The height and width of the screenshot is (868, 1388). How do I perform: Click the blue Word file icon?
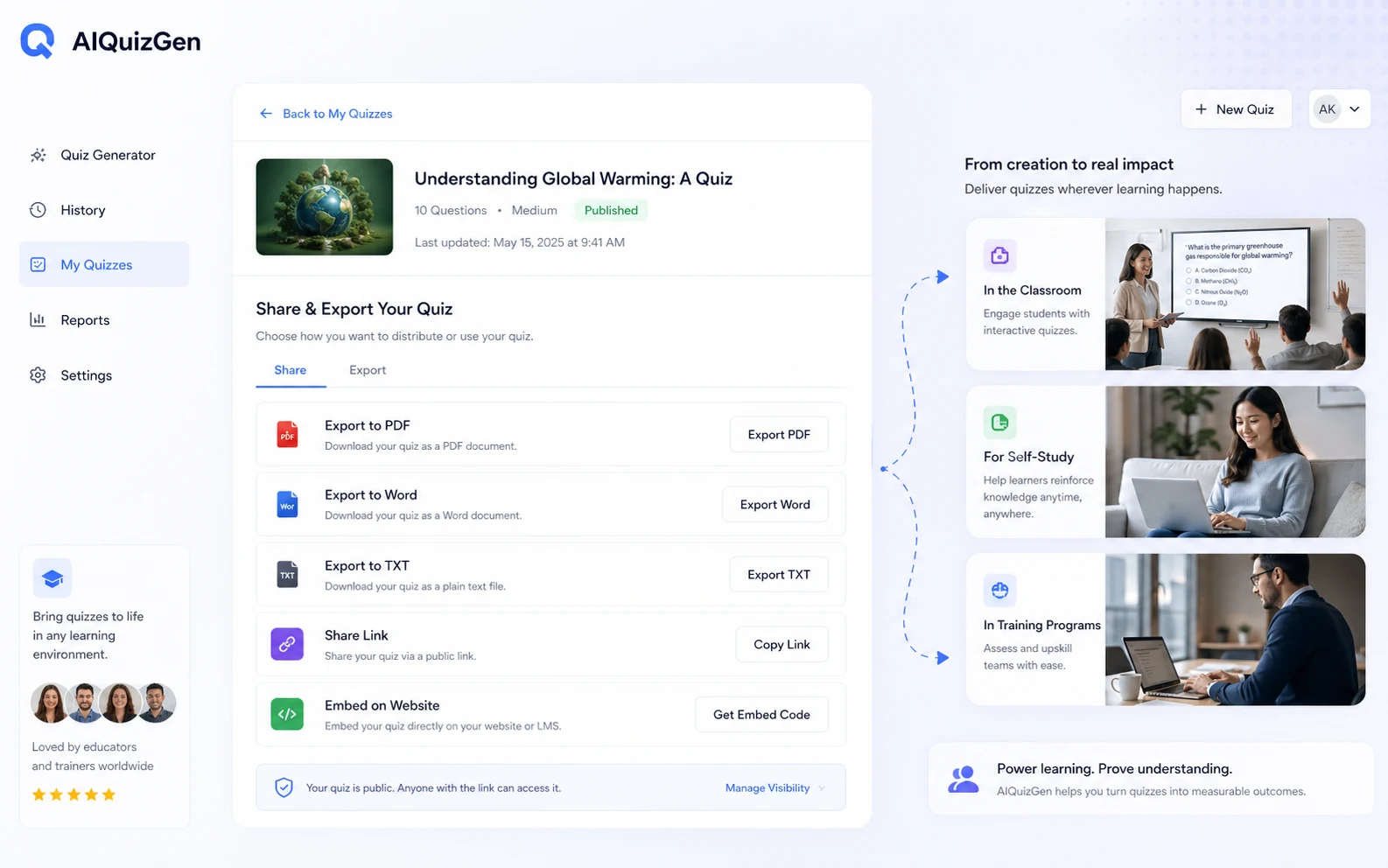pyautogui.click(x=287, y=504)
